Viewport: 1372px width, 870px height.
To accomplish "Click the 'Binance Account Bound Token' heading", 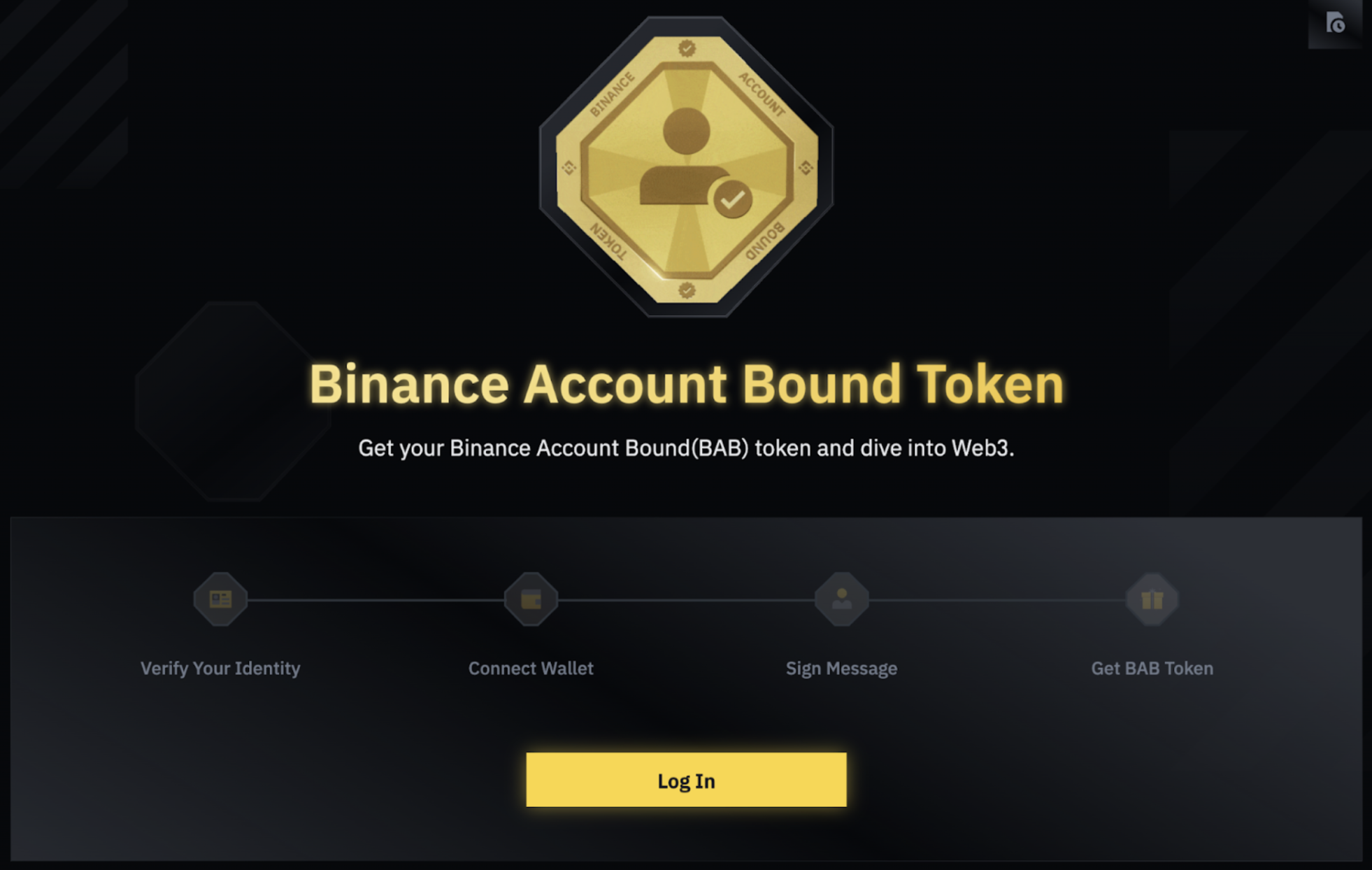I will [x=686, y=384].
